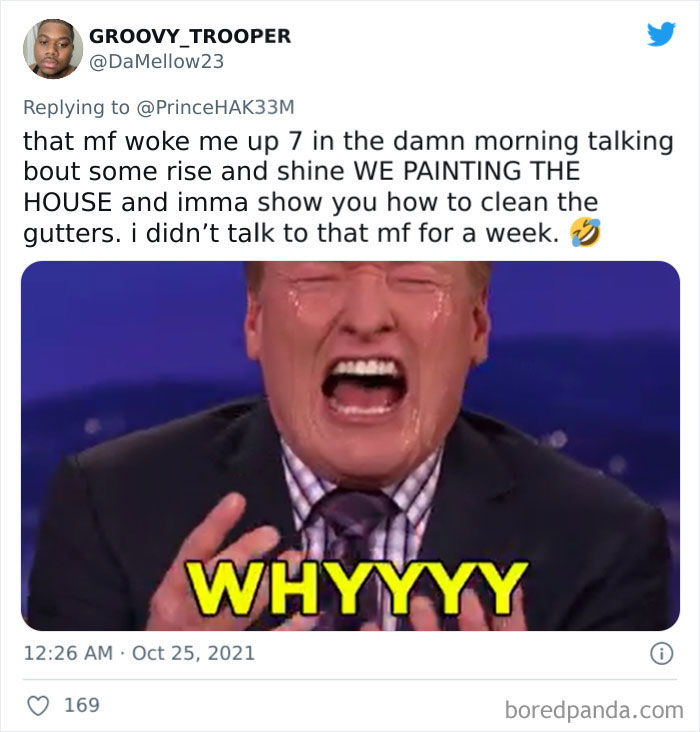Click the rolling laughing emoji
This screenshot has height=732, width=700.
pos(585,232)
